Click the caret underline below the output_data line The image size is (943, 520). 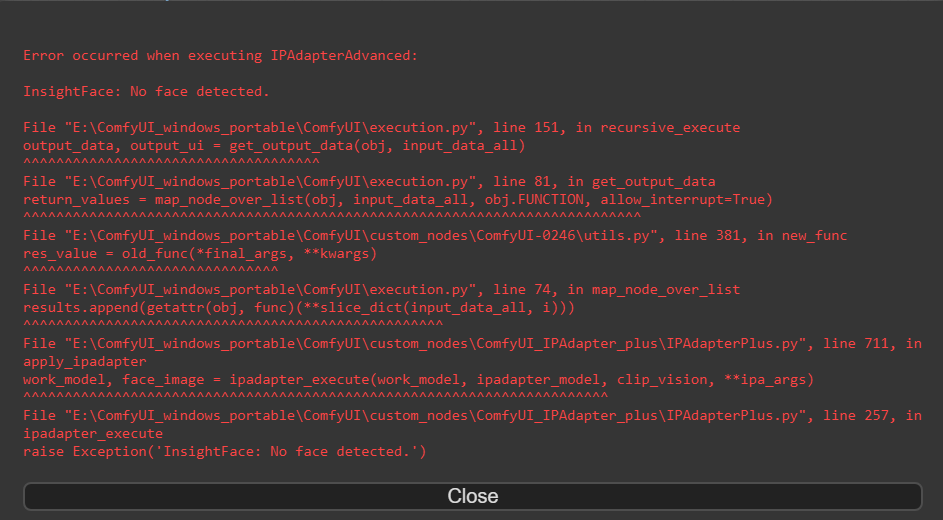pos(170,161)
